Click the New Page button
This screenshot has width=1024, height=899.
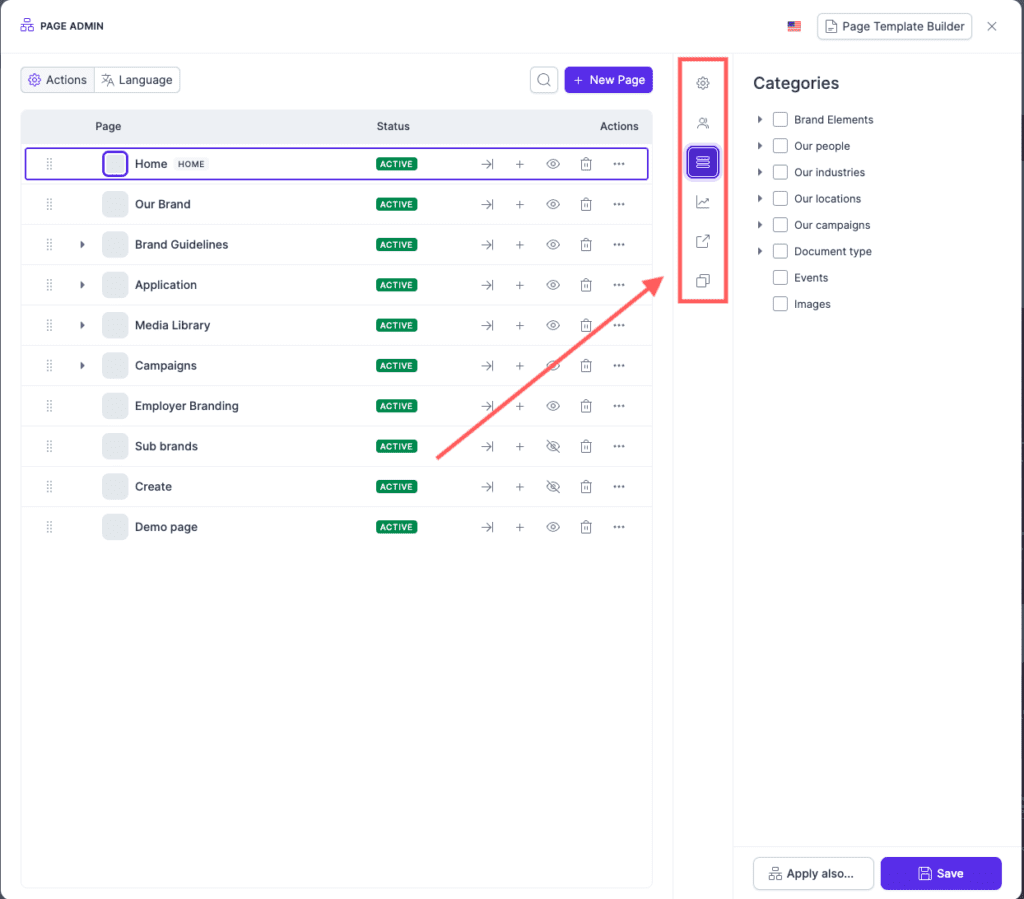609,80
